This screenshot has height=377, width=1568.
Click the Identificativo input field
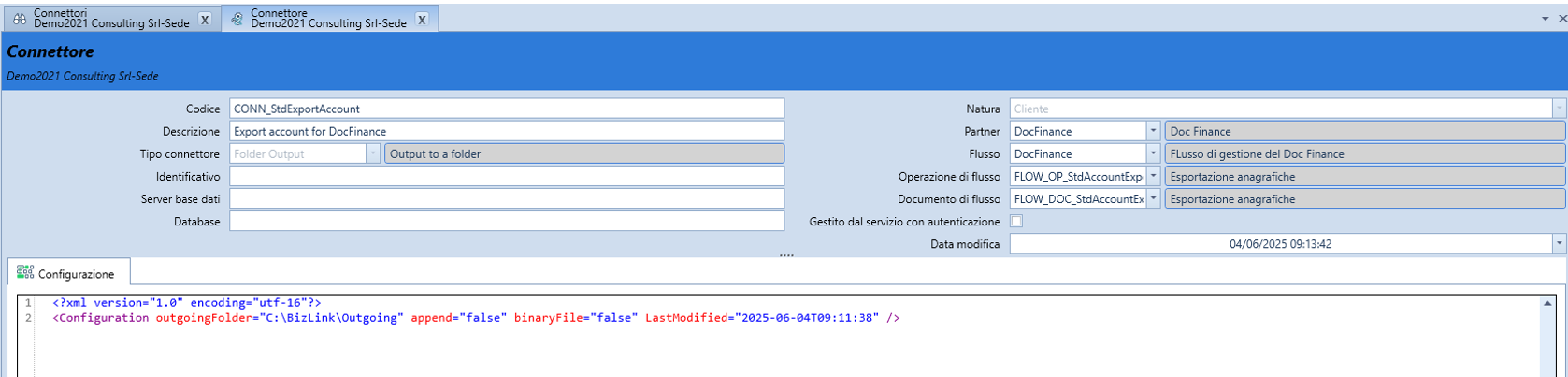506,177
